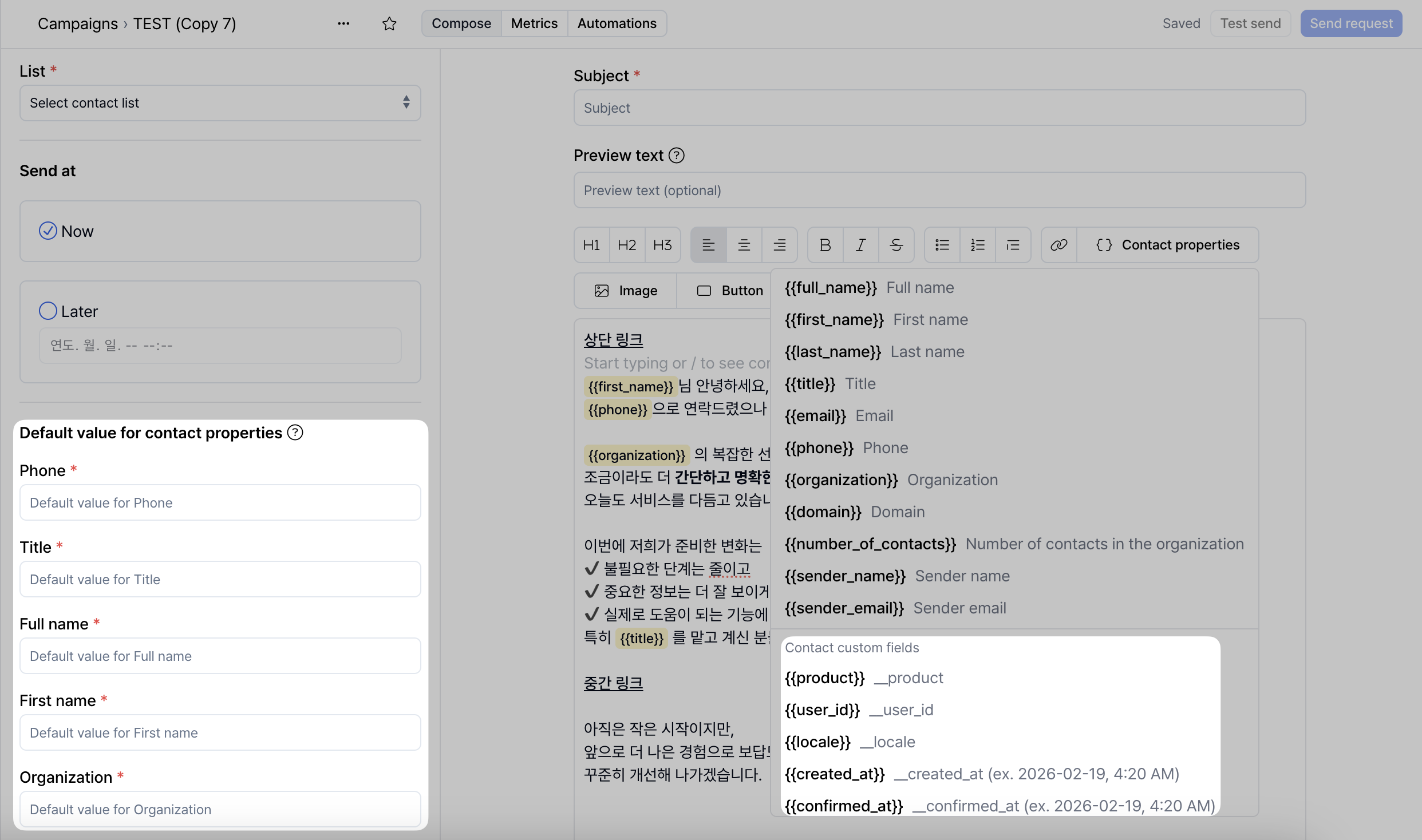The height and width of the screenshot is (840, 1422).
Task: Apply H2 heading formatting
Action: tap(626, 244)
